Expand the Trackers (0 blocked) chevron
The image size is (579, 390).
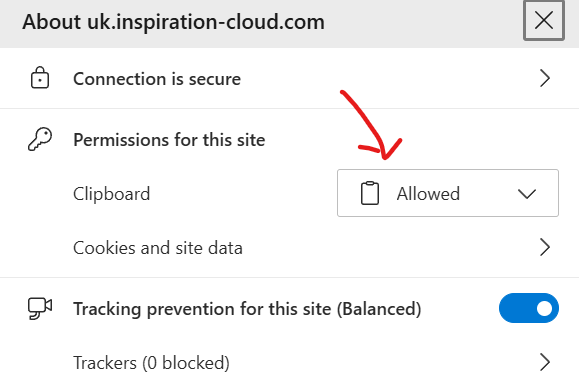(x=545, y=362)
